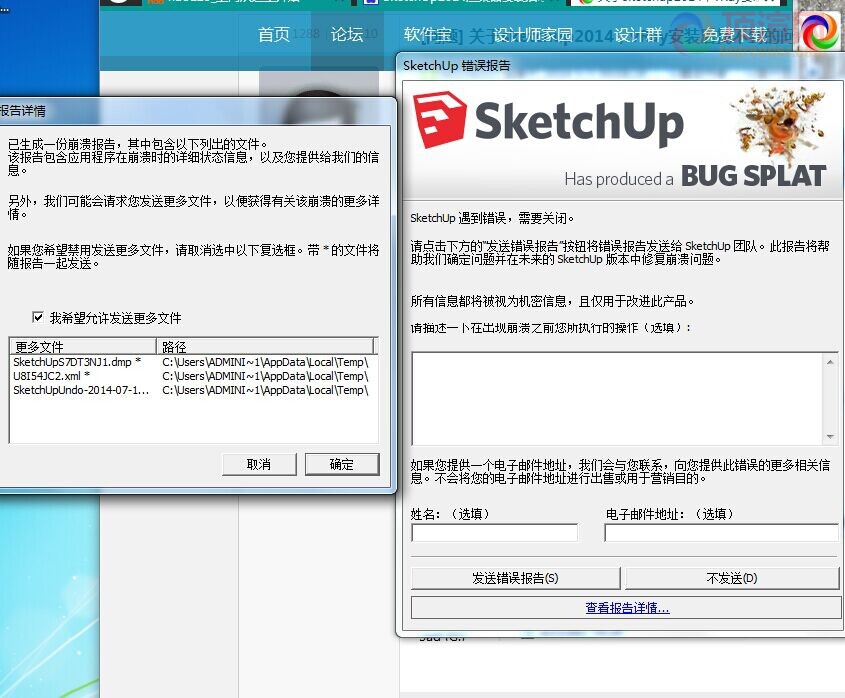Open the 查看报告详情... link

pyautogui.click(x=627, y=608)
